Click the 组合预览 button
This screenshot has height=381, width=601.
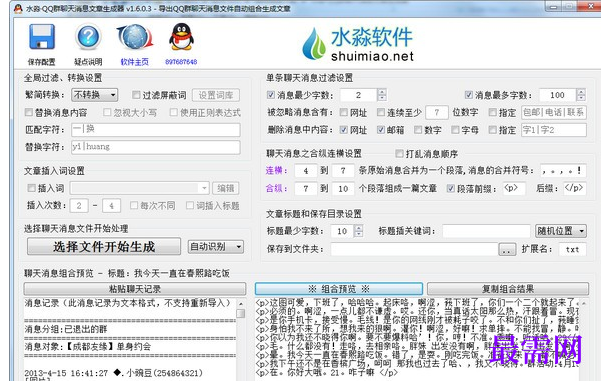point(339,289)
